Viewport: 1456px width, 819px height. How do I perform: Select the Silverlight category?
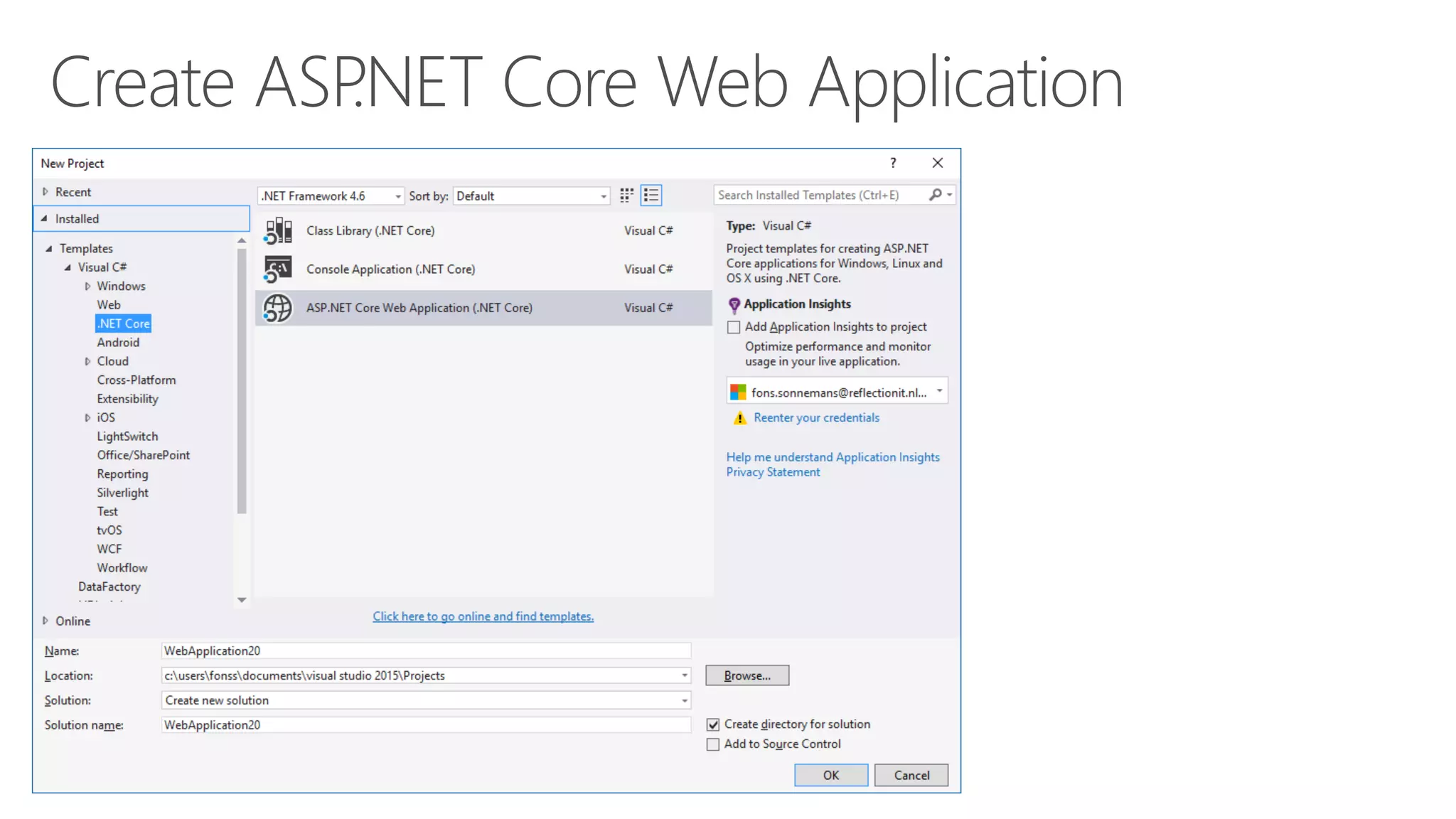[123, 493]
